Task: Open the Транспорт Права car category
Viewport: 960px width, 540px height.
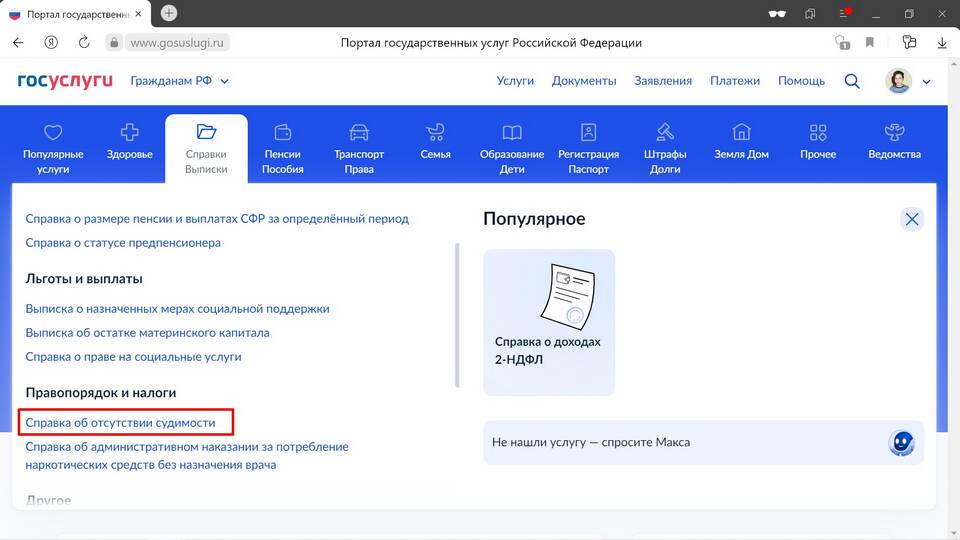Action: pos(359,132)
